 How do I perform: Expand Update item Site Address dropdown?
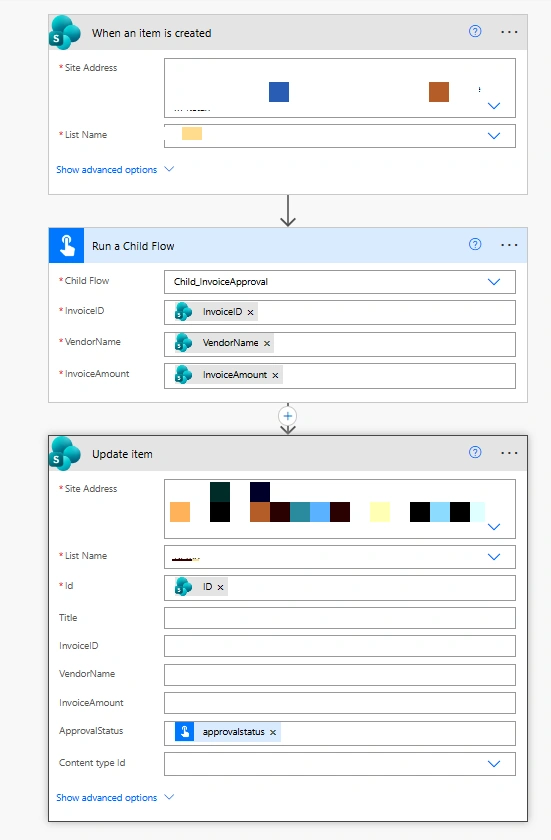tap(494, 527)
